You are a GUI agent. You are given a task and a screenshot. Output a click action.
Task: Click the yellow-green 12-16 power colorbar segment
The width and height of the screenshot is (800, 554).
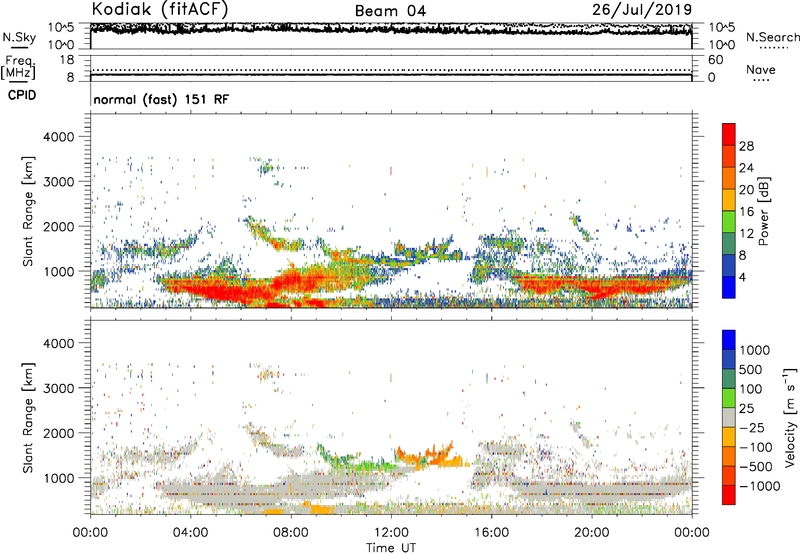click(x=729, y=222)
